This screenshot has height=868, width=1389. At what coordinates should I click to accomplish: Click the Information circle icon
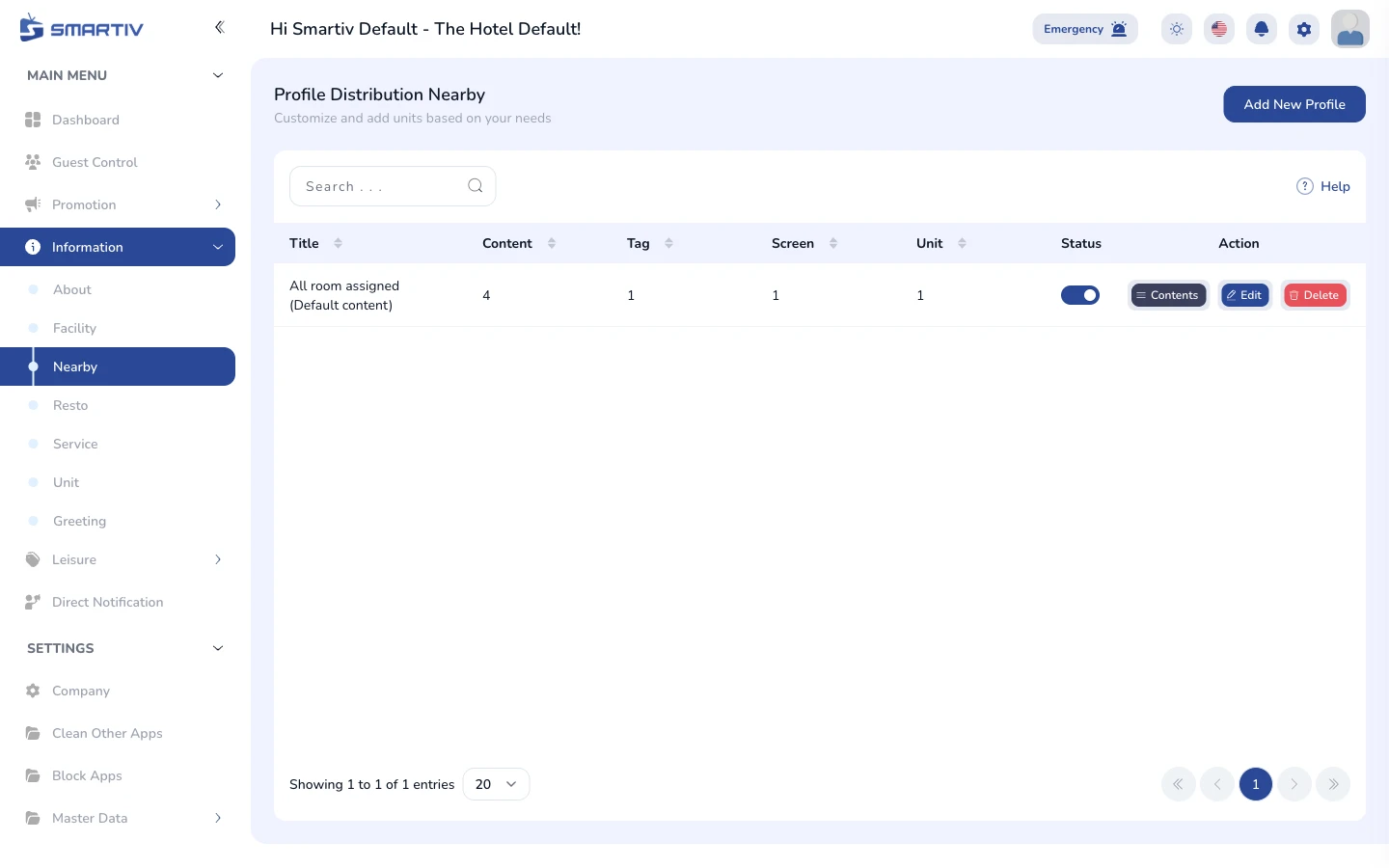pos(33,247)
